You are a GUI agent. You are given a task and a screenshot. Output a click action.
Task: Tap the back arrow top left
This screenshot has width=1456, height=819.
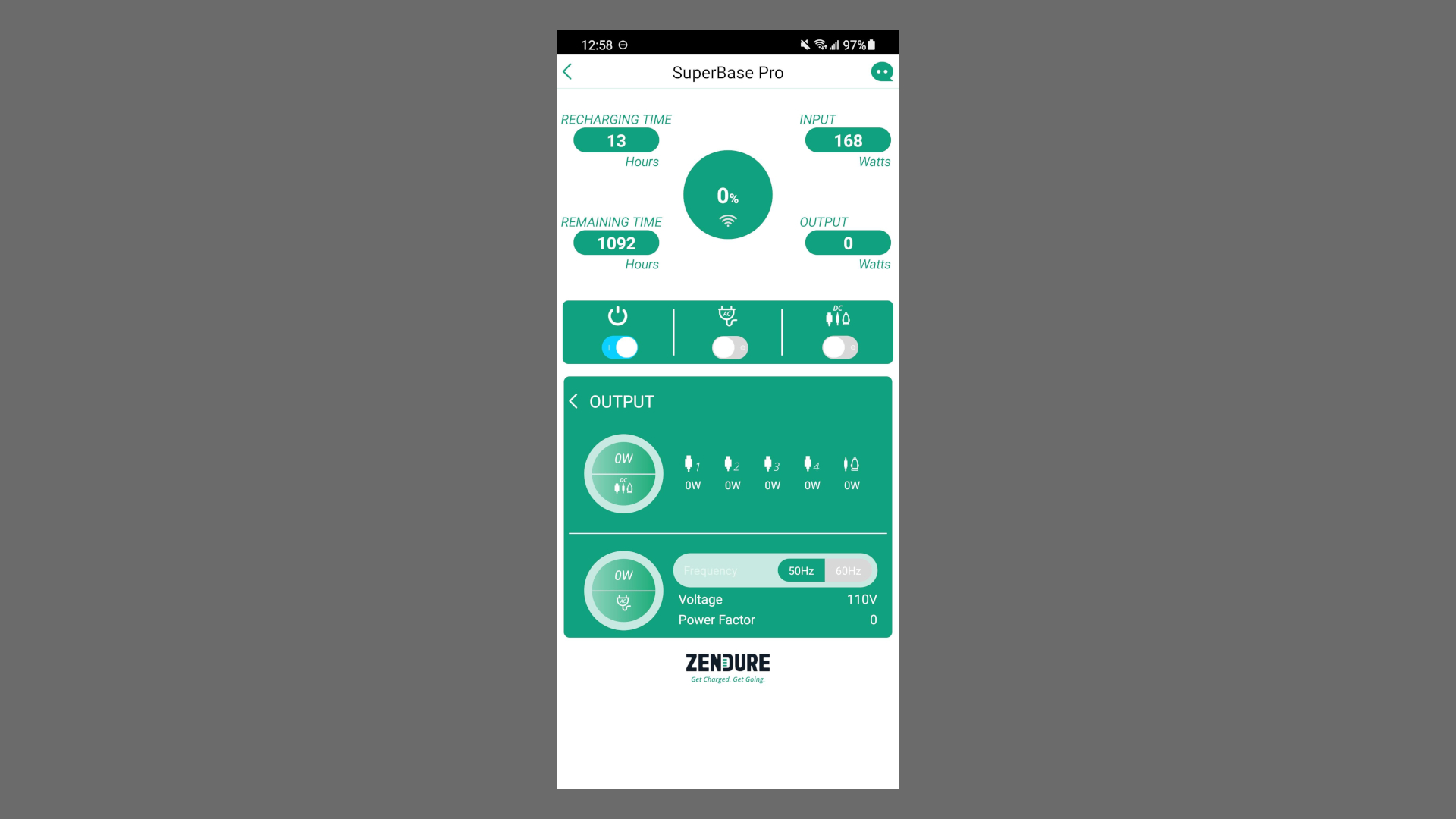click(x=568, y=71)
